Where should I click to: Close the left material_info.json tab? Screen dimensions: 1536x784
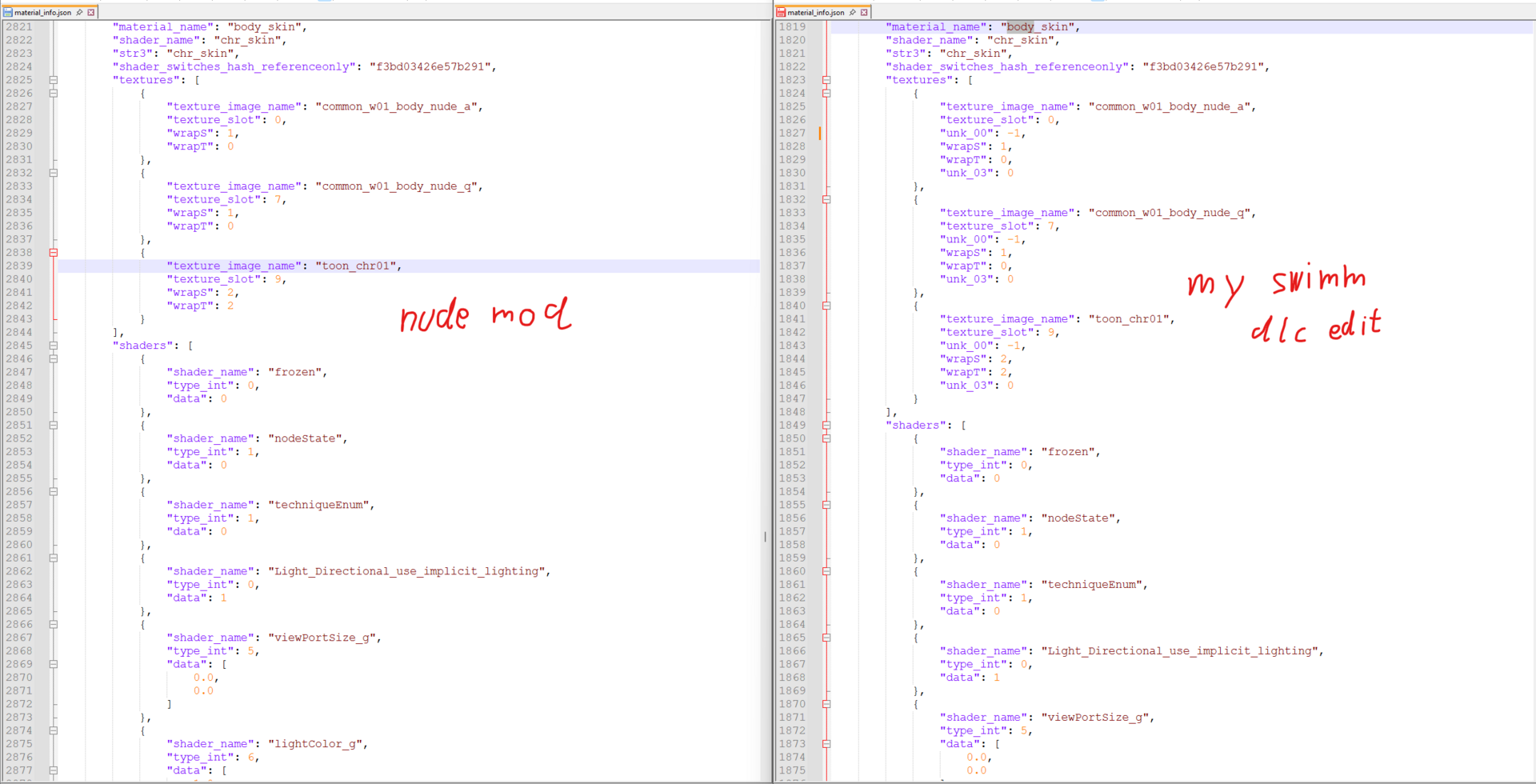point(91,12)
